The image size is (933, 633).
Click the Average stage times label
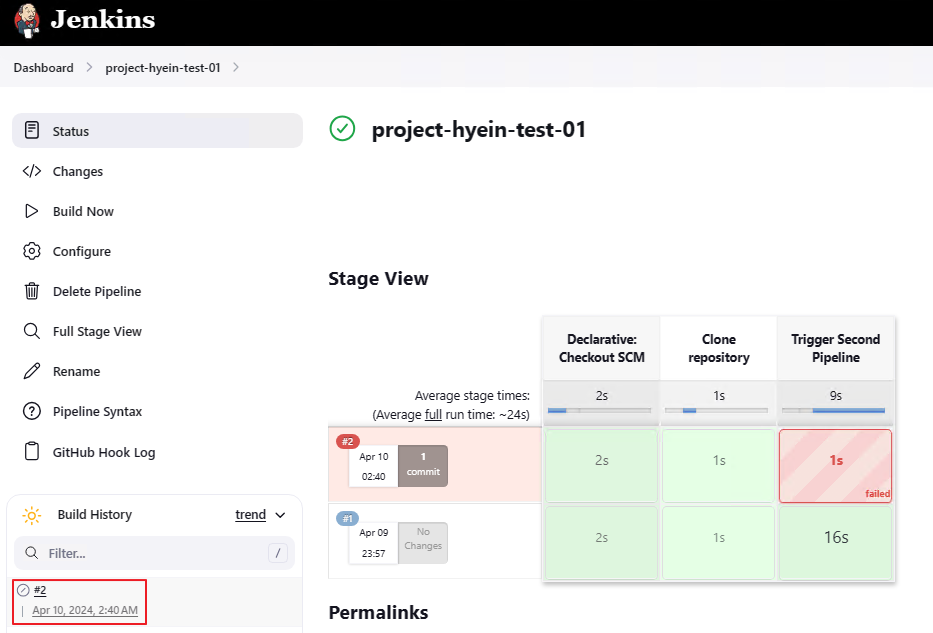coord(472,396)
